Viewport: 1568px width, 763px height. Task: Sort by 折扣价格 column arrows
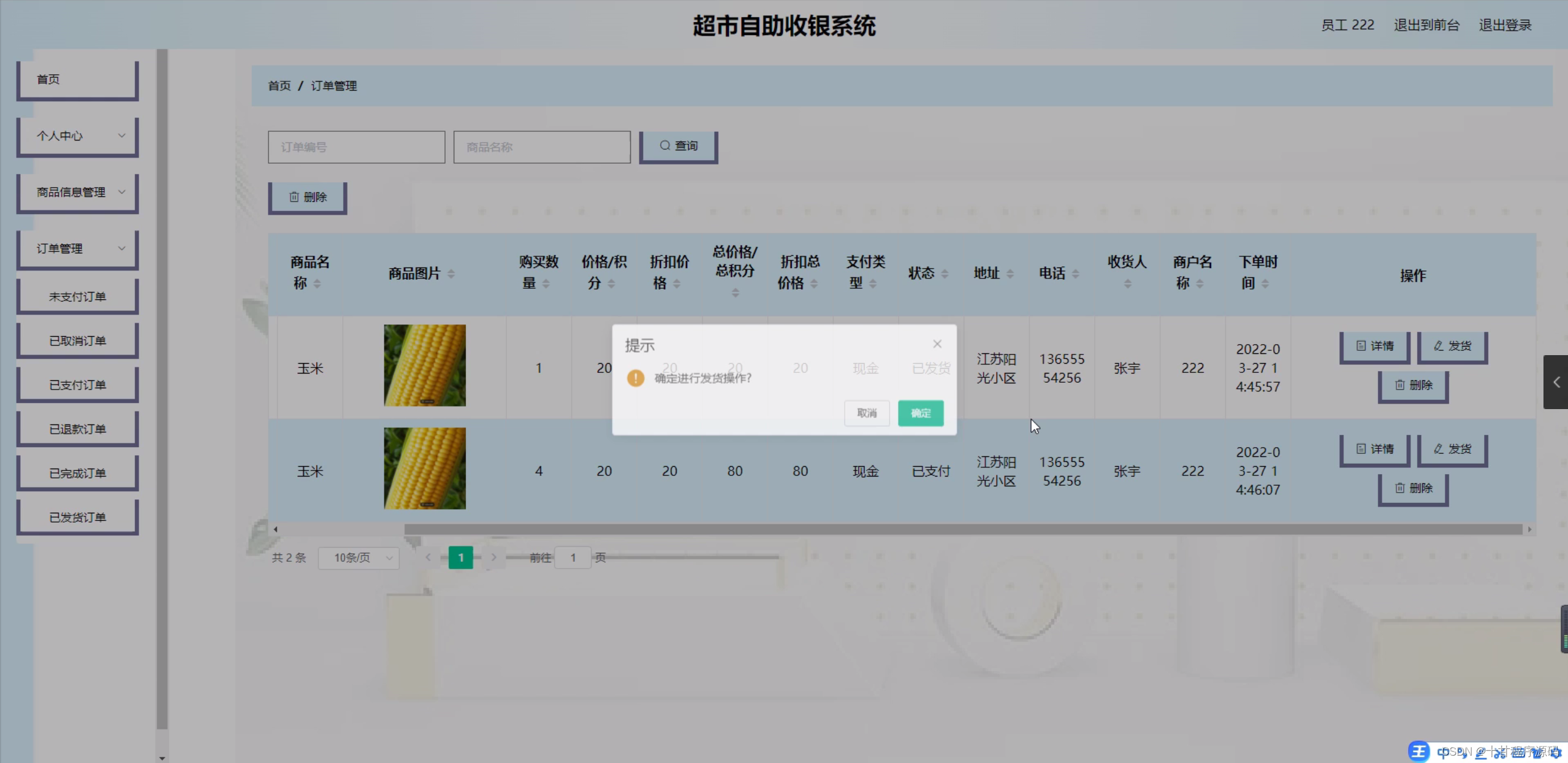(x=677, y=283)
